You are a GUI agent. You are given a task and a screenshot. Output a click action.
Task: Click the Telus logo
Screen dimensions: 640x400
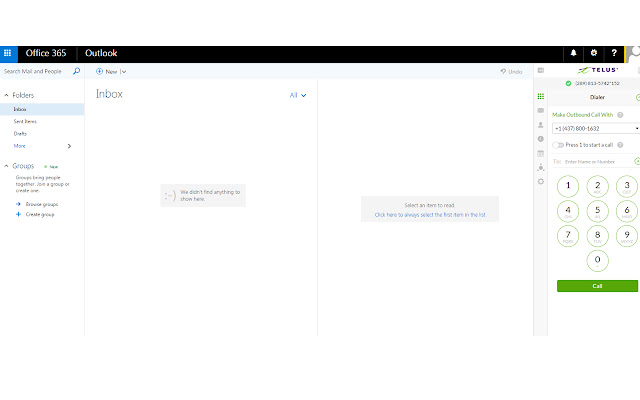pos(598,70)
